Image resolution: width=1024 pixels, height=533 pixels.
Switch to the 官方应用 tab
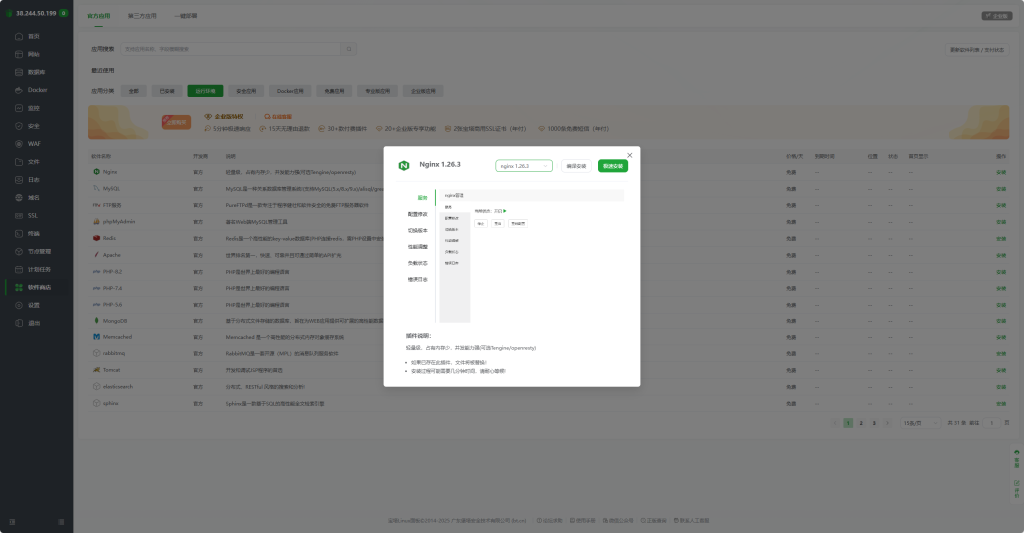(x=99, y=16)
